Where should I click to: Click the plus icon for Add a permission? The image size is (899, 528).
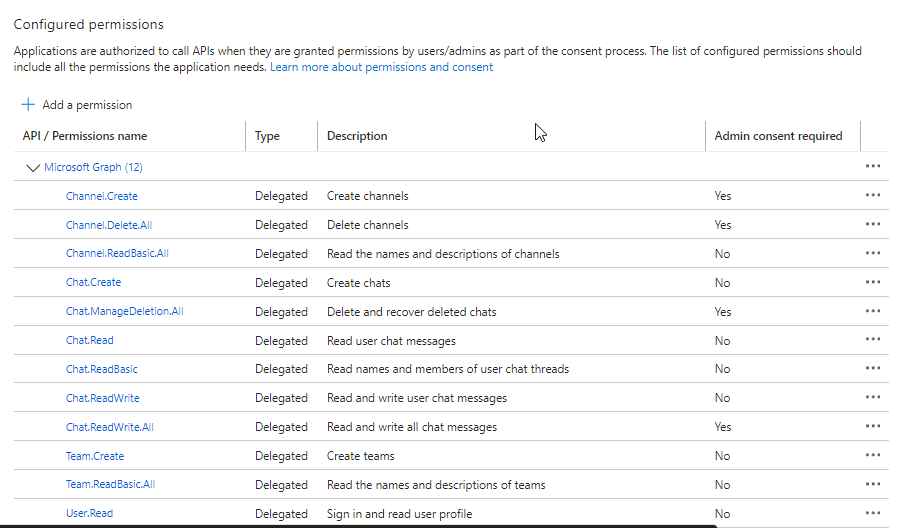(28, 104)
